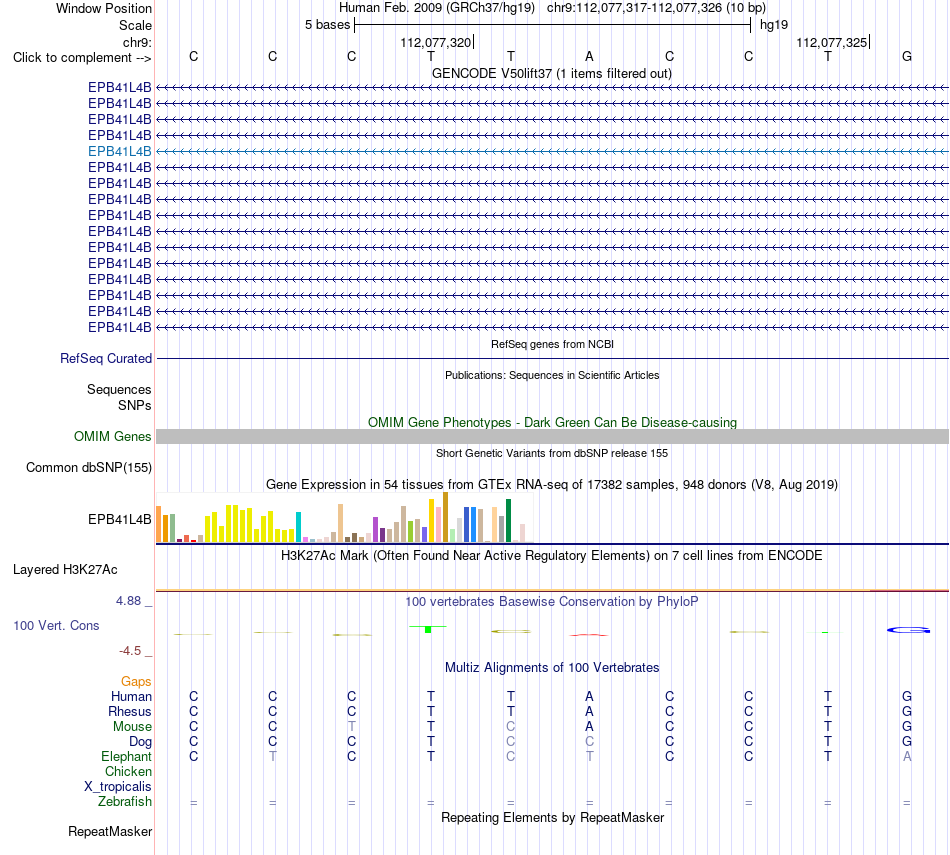The height and width of the screenshot is (855, 950).
Task: Click the Human Feb. 2009 (GRCh37/hg19) assembly text
Action: point(437,8)
